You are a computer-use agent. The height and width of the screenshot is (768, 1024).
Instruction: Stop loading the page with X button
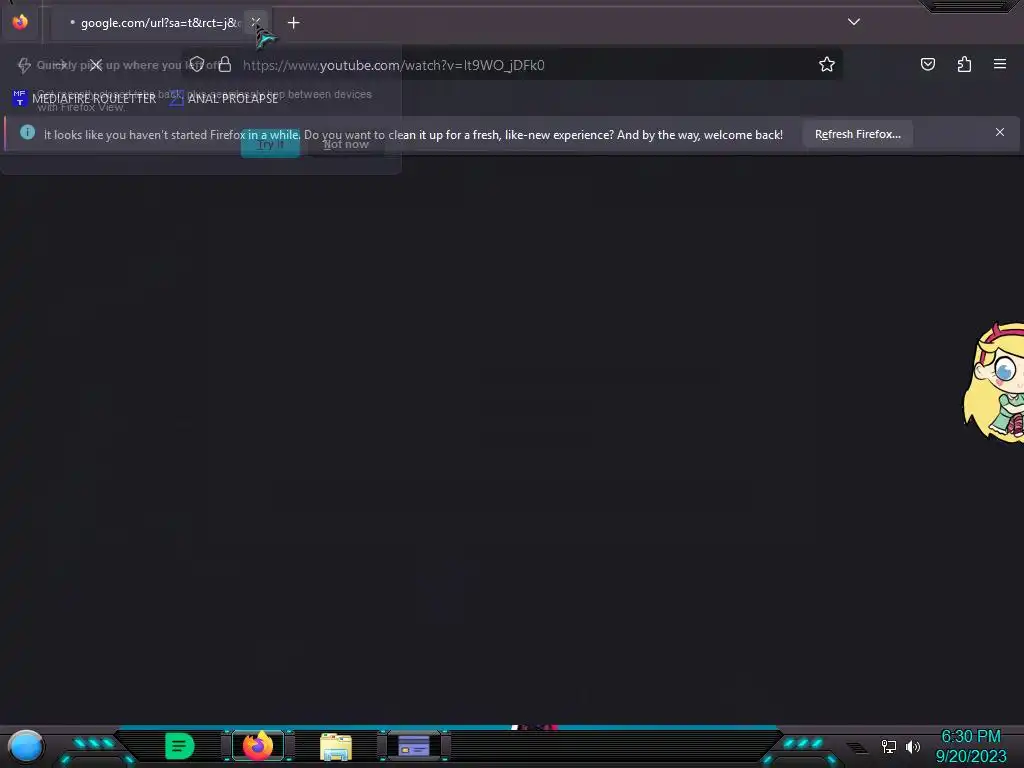(95, 65)
